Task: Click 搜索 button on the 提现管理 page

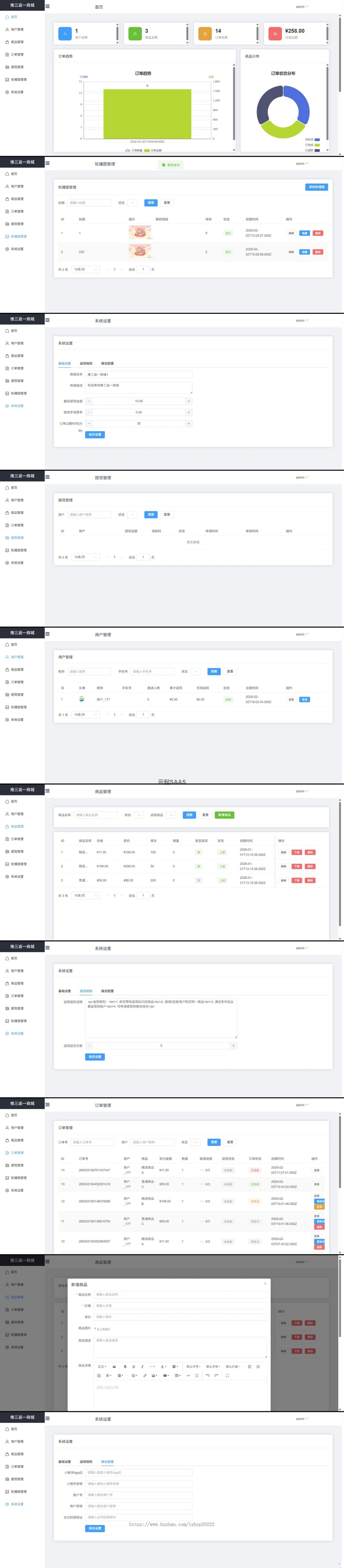Action: pos(151,514)
